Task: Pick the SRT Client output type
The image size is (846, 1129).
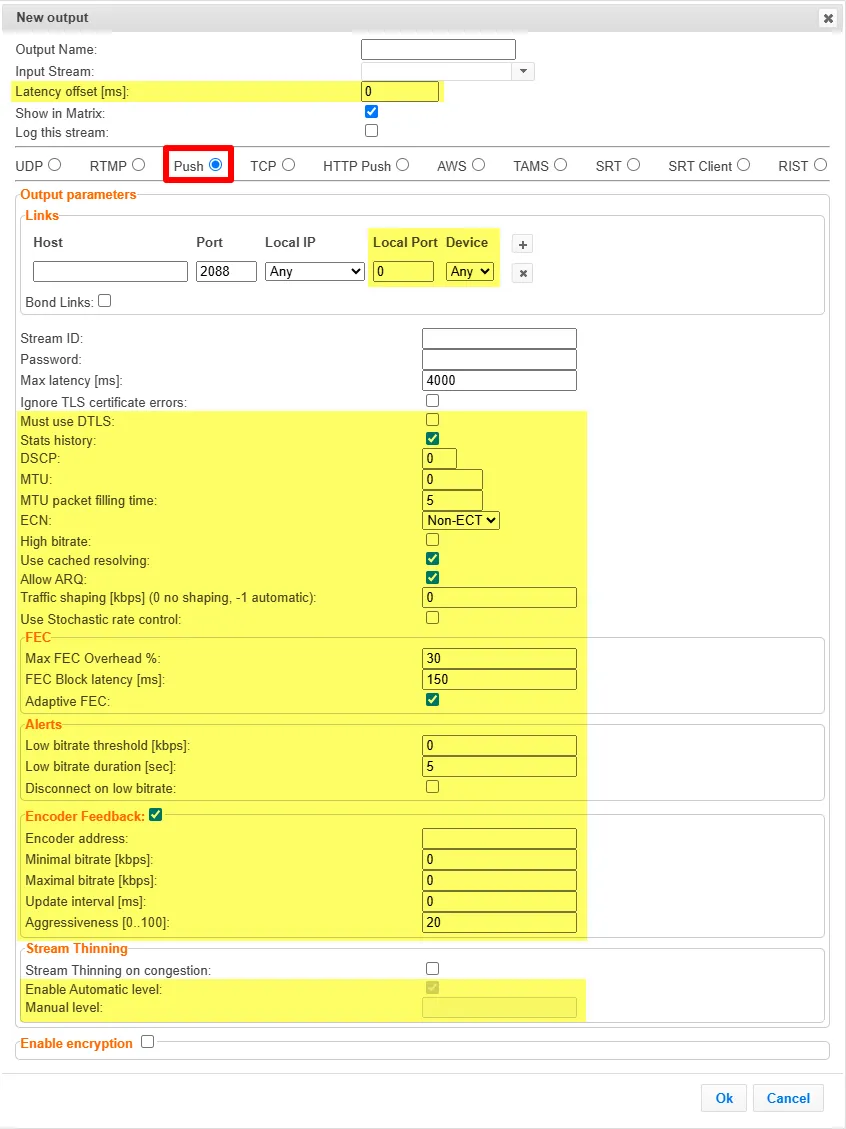Action: pos(743,165)
